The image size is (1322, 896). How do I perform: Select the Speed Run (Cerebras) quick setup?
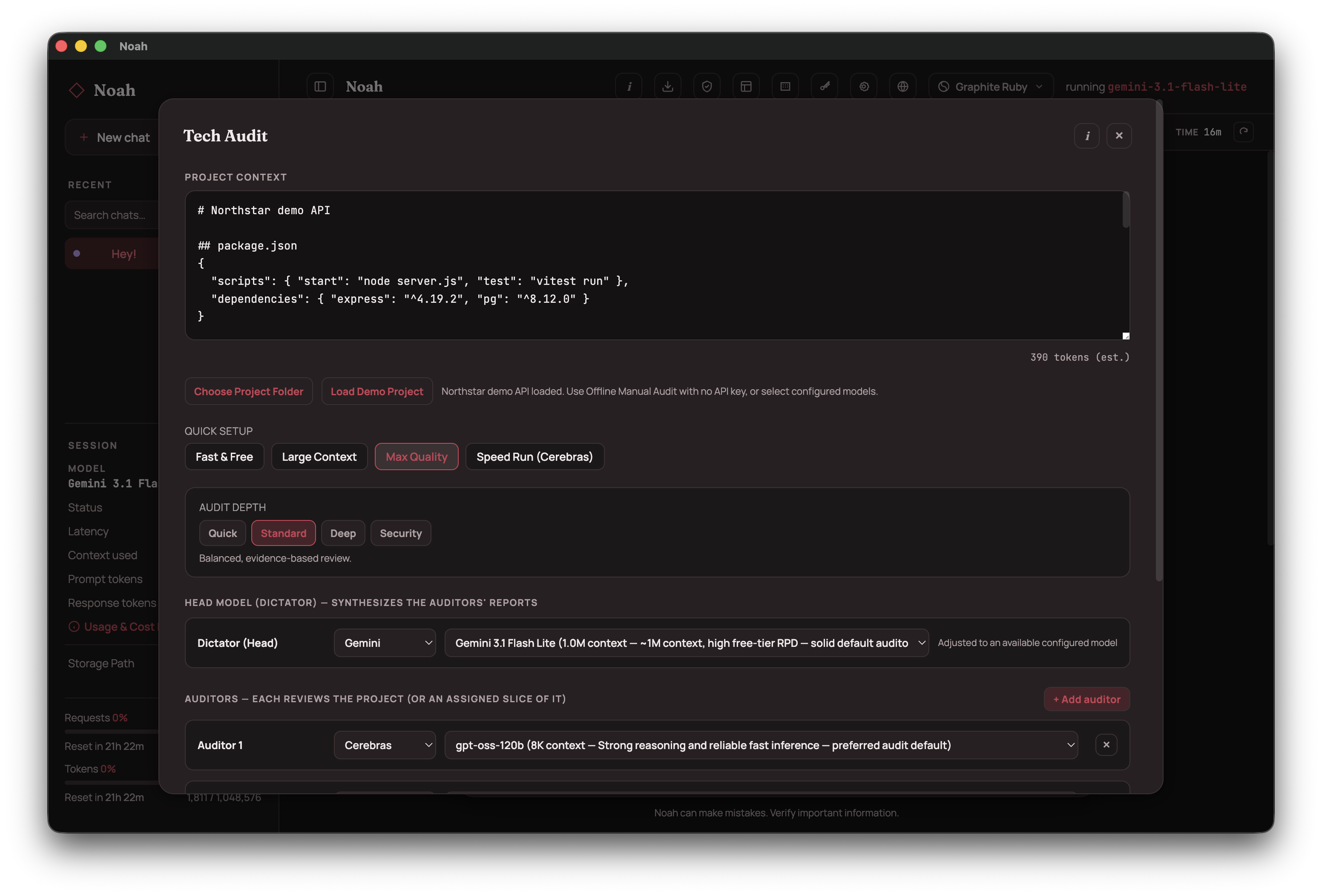click(x=534, y=457)
